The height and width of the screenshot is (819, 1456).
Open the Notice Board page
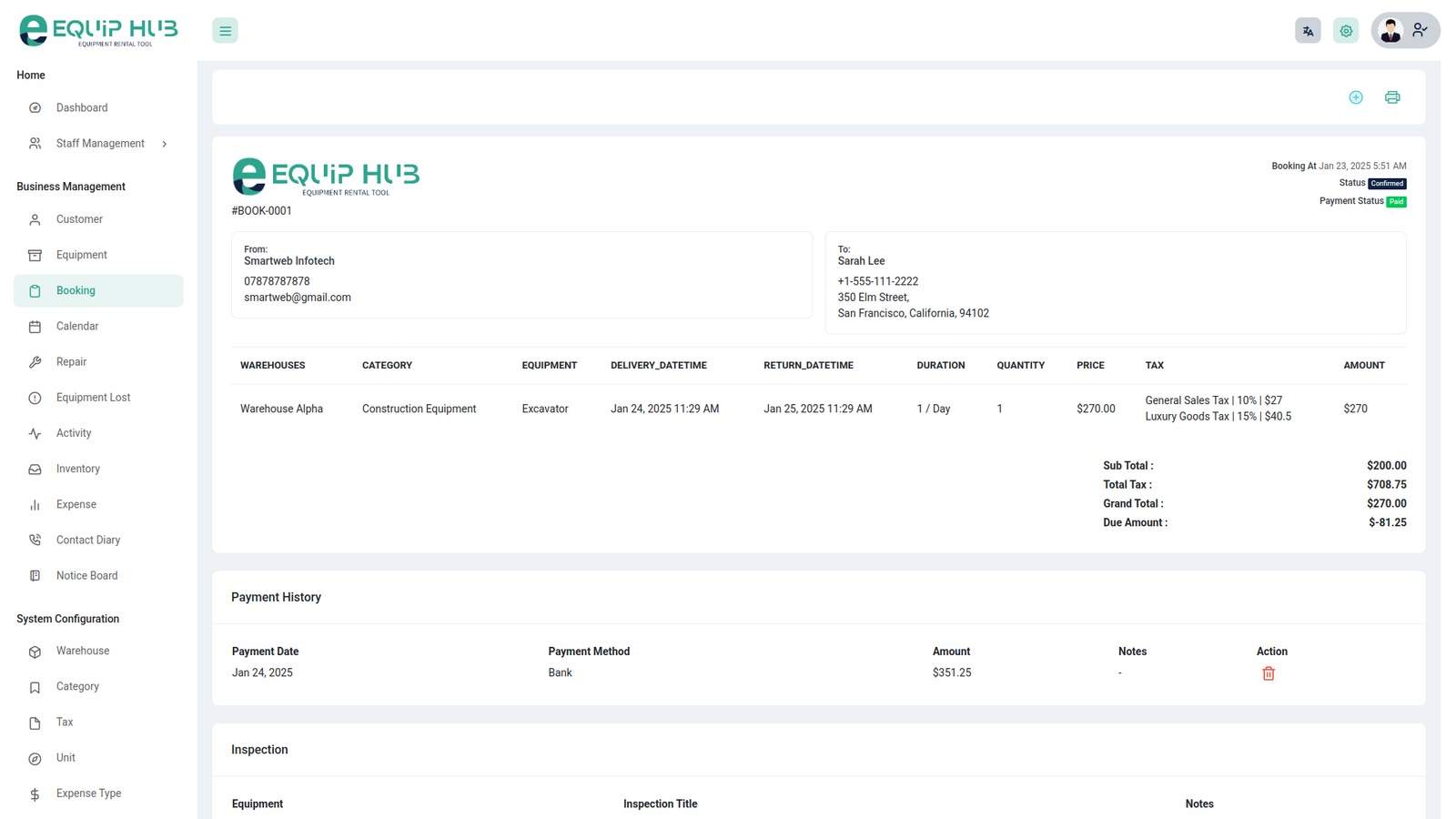(86, 576)
